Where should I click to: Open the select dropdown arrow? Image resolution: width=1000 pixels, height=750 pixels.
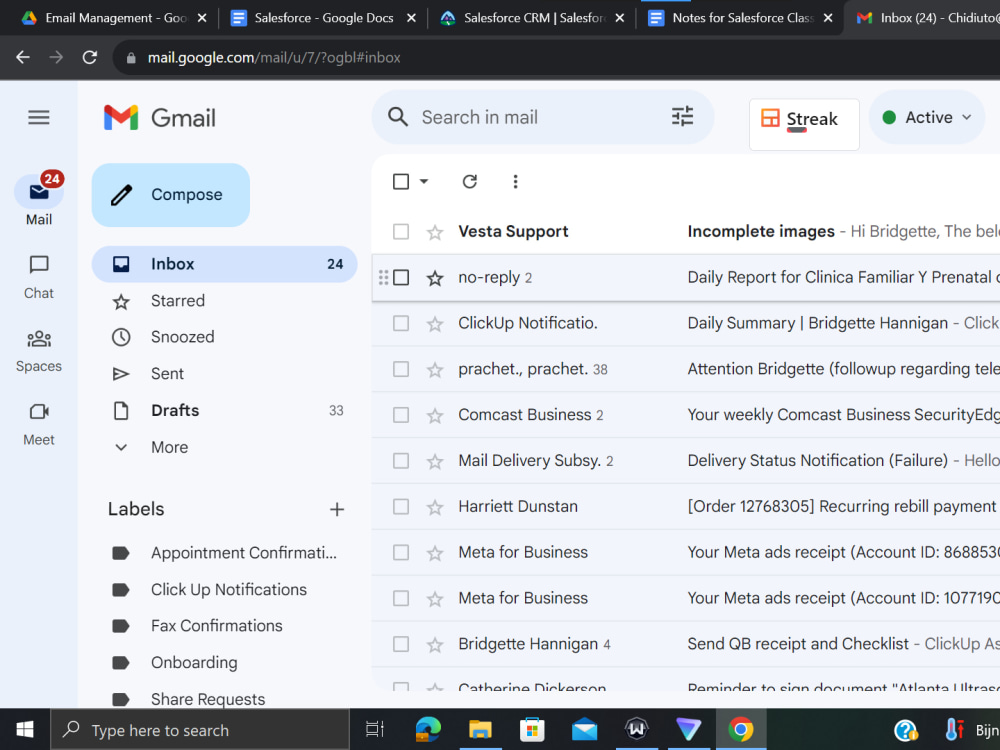click(x=423, y=182)
